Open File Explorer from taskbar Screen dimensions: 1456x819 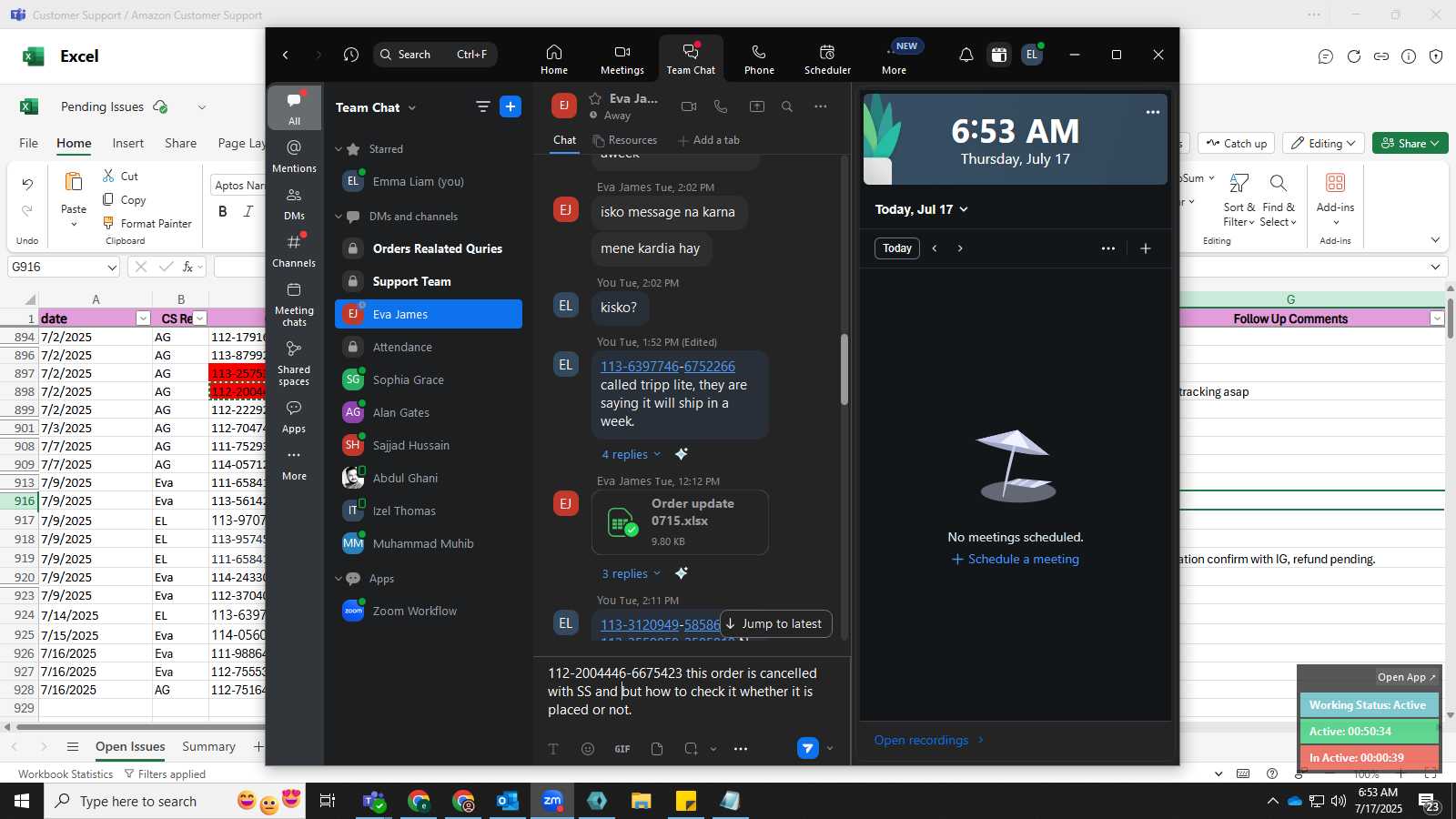[642, 801]
